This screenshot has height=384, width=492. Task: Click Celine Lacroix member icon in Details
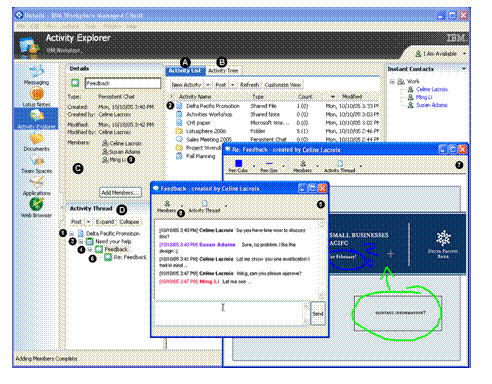105,143
